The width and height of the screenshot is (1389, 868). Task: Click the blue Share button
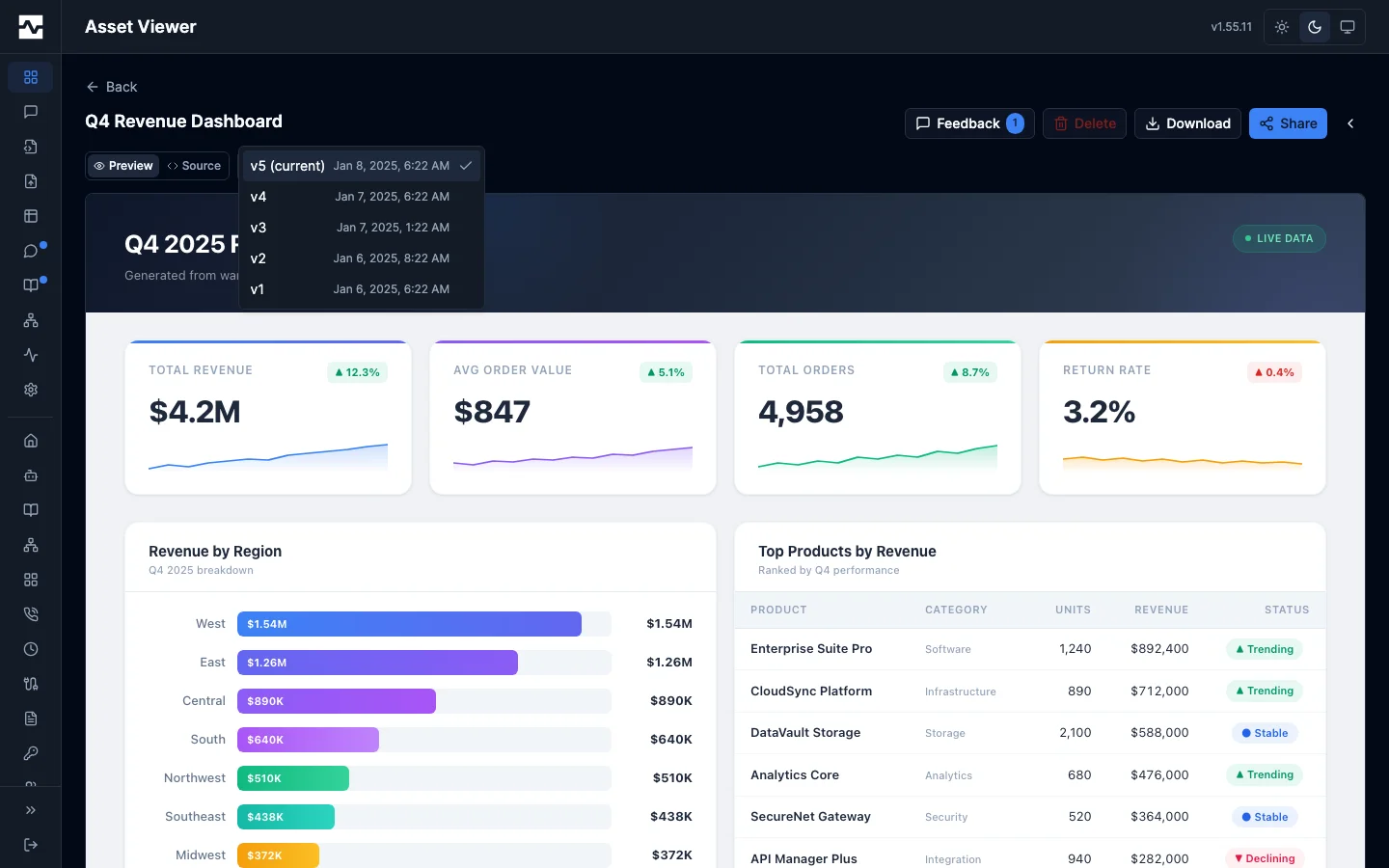tap(1288, 123)
